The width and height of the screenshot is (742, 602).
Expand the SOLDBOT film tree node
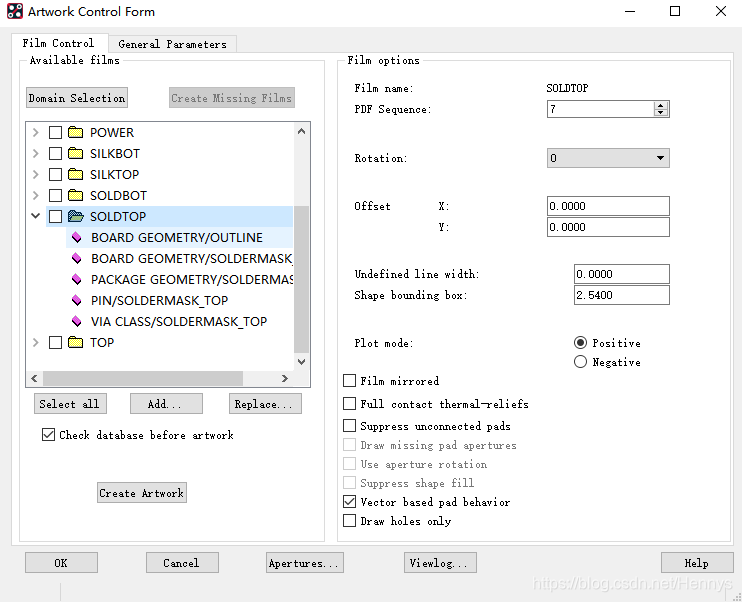tap(36, 196)
